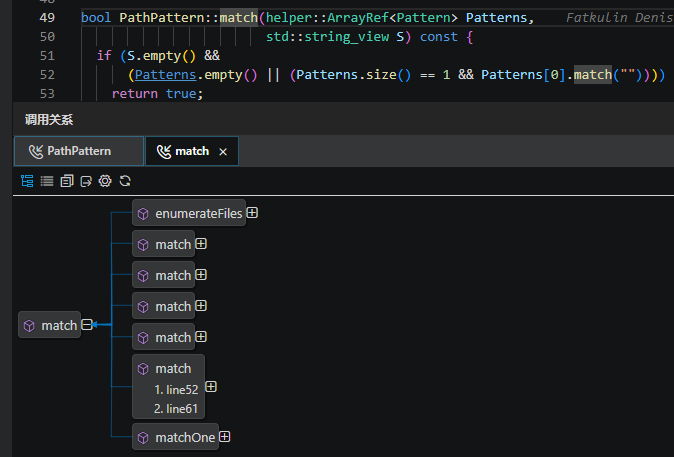Image resolution: width=674 pixels, height=457 pixels.
Task: Select the enumerateFiles caller node
Action: click(x=189, y=213)
